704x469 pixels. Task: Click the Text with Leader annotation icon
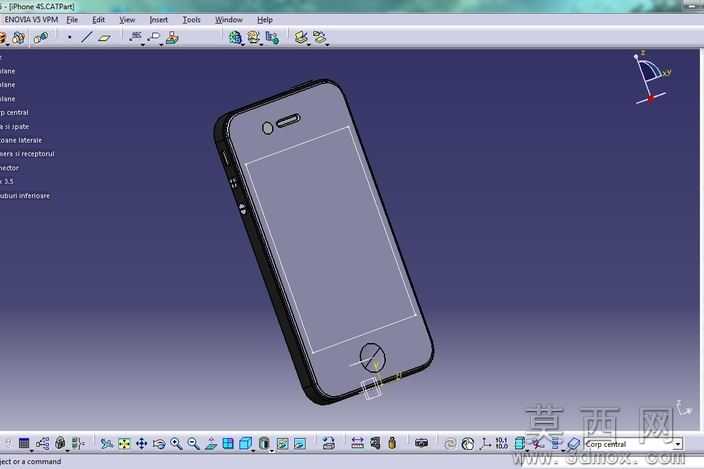coord(135,37)
